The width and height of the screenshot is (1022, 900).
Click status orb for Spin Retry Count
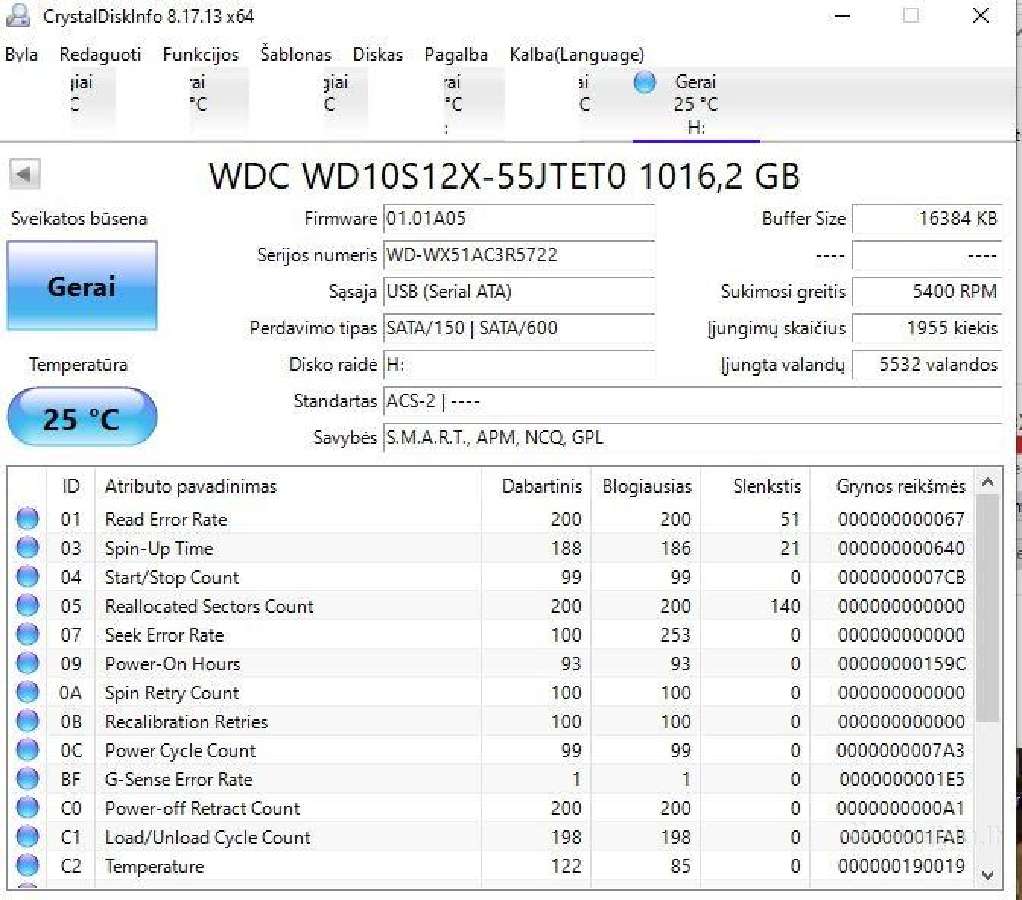pyautogui.click(x=27, y=692)
